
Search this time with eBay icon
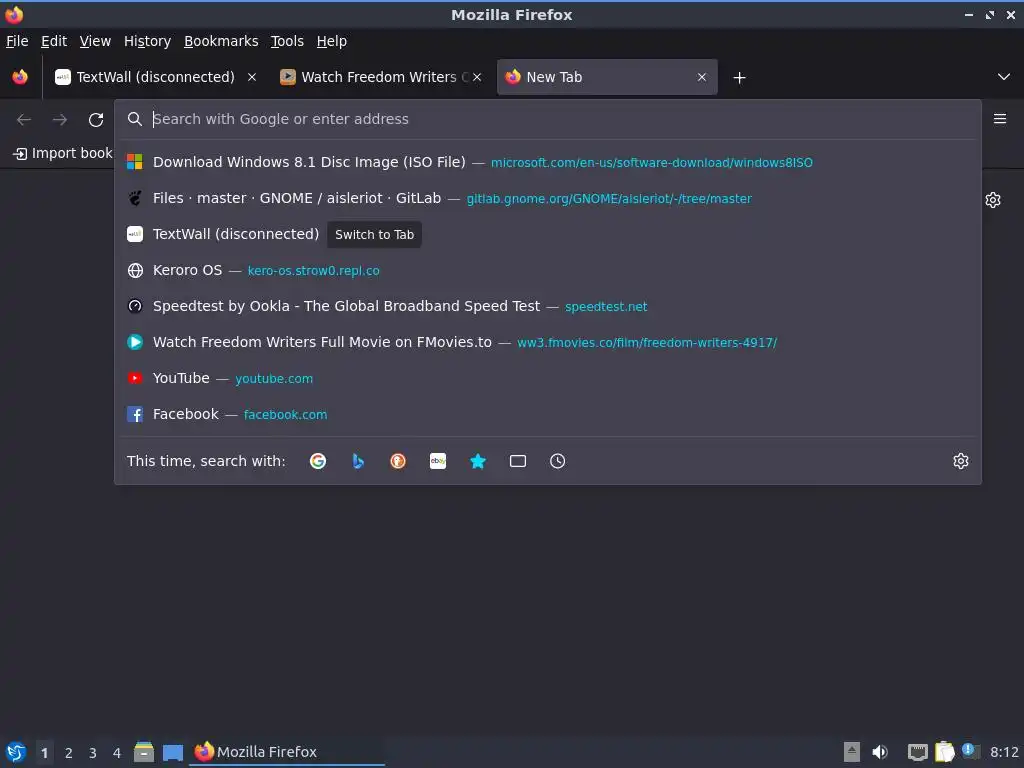pyautogui.click(x=438, y=461)
